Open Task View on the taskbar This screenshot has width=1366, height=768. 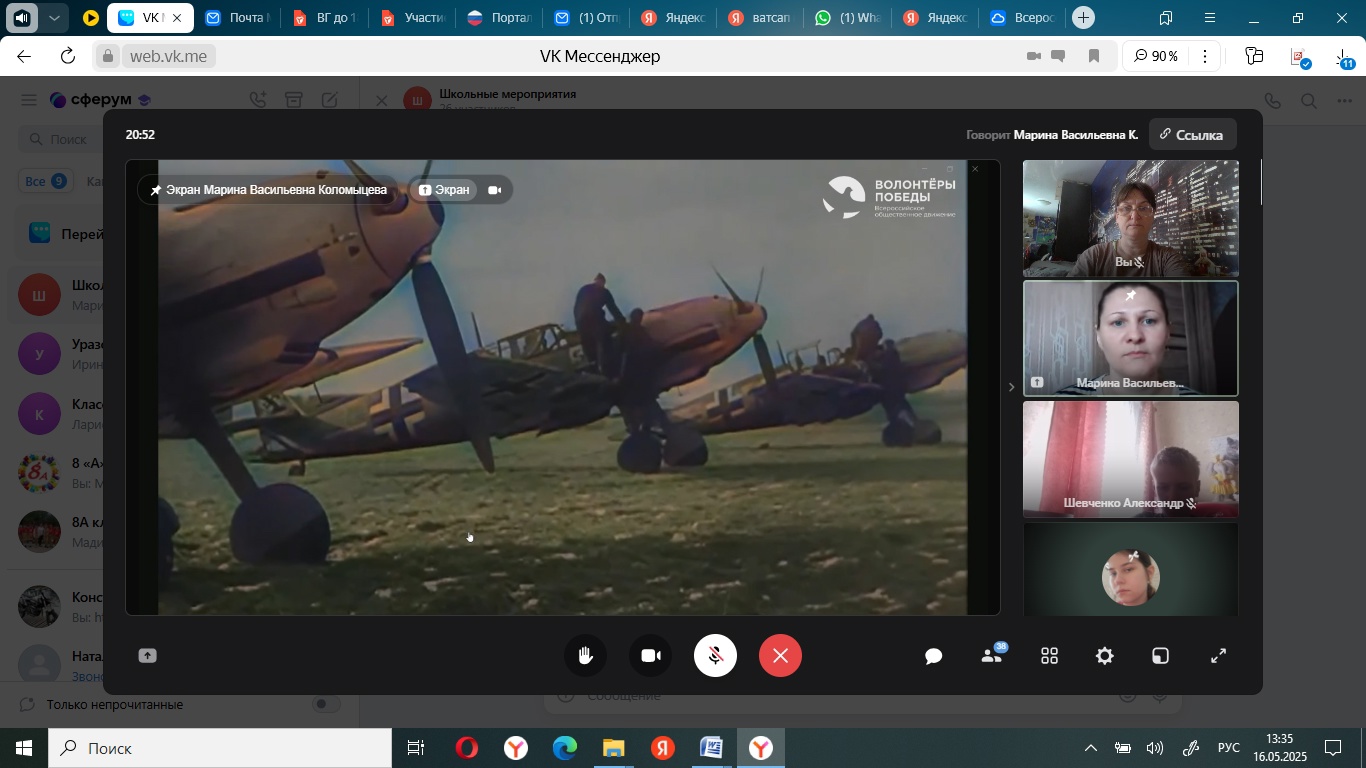(416, 748)
